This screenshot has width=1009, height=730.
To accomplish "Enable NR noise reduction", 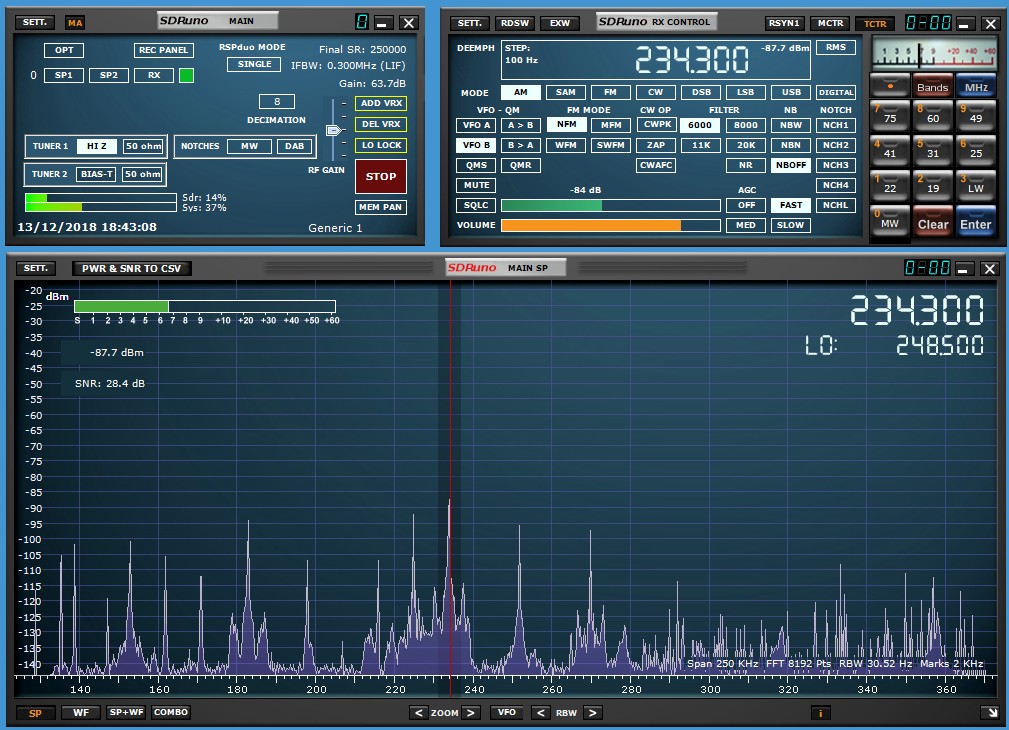I will [x=745, y=165].
